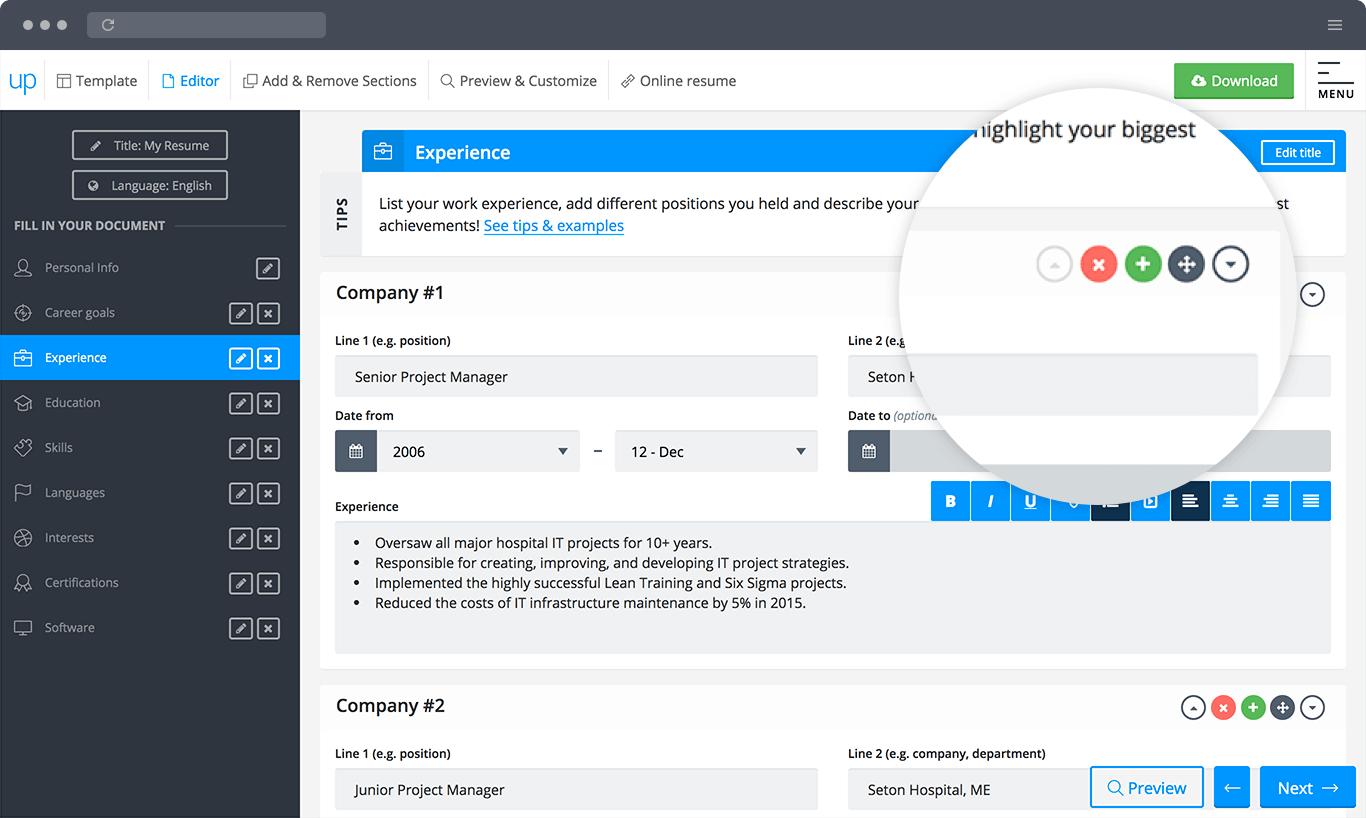
Task: Click the green add icon for Company #2
Action: 1252,708
